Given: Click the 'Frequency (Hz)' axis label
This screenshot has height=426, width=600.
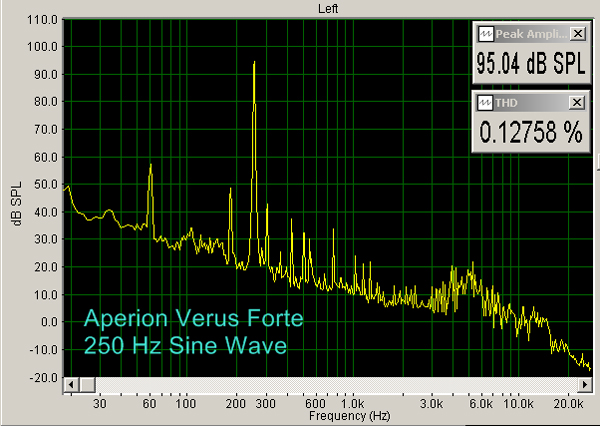Looking at the screenshot, I should pos(349,416).
